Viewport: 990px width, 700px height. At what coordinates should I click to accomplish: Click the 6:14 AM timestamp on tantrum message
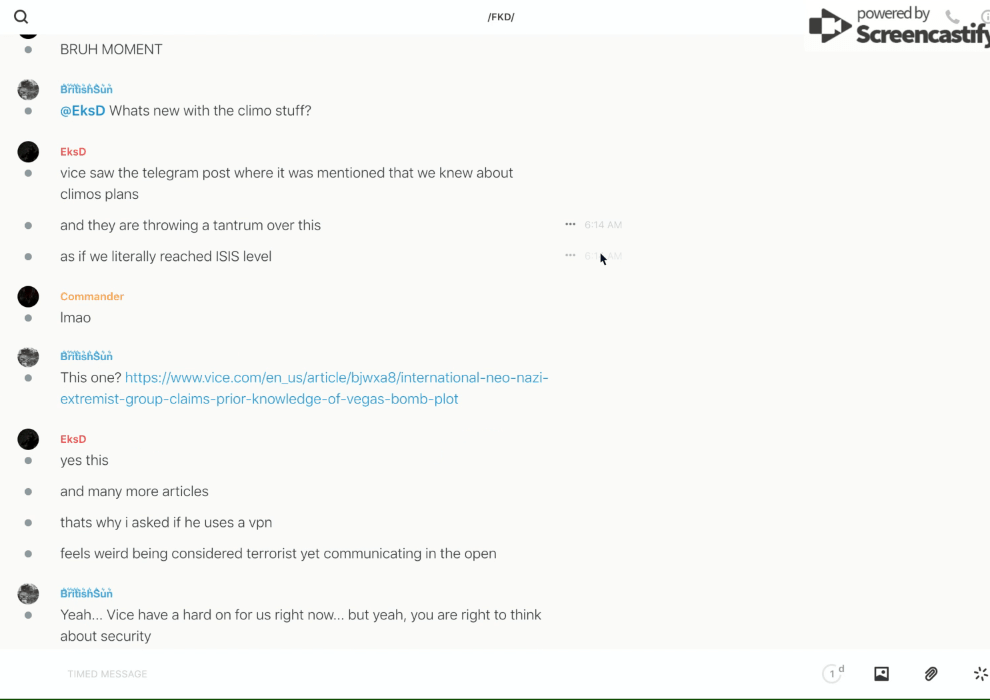pyautogui.click(x=603, y=225)
